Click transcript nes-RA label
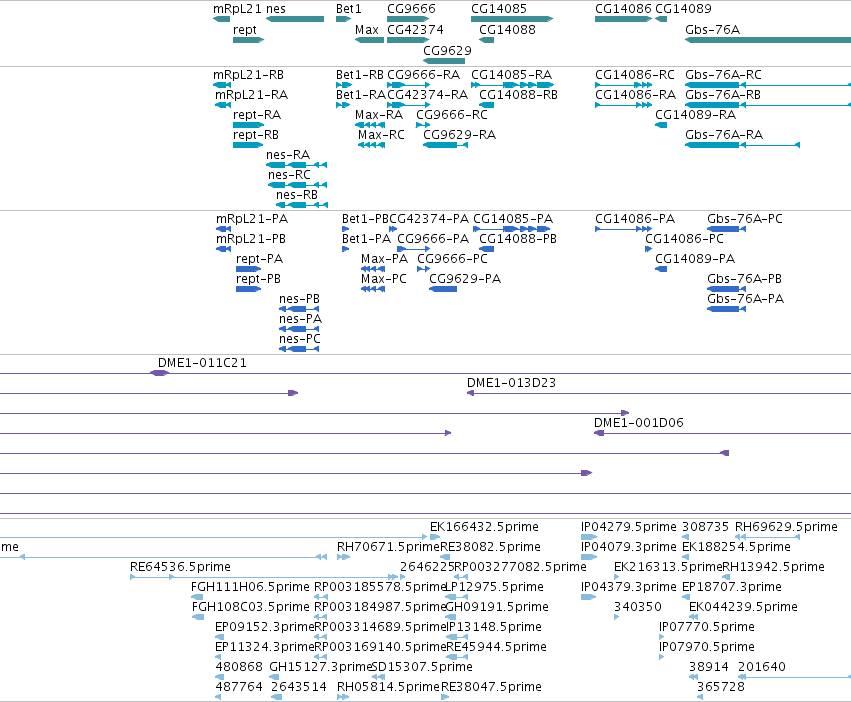The height and width of the screenshot is (702, 851). (288, 155)
